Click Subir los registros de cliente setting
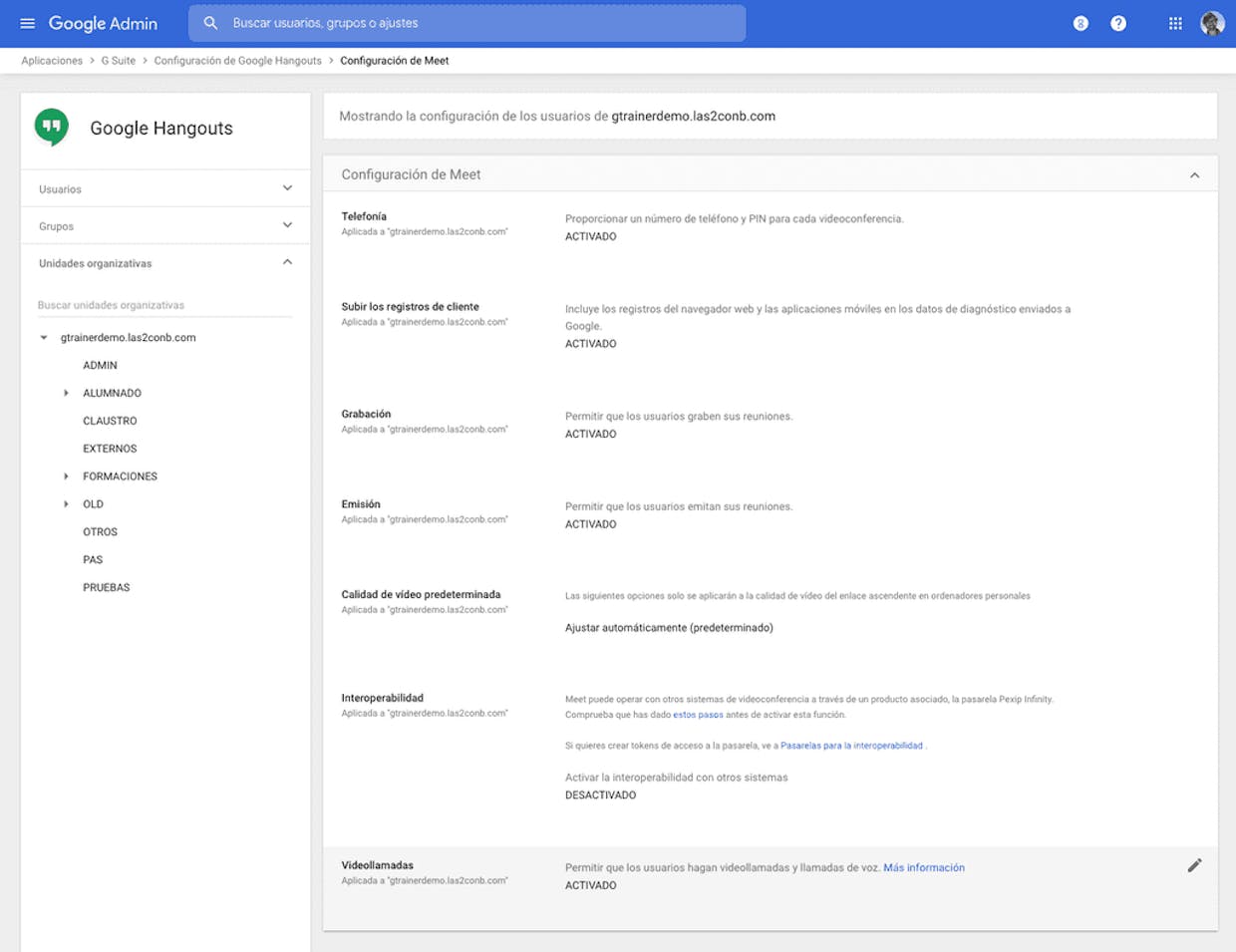The height and width of the screenshot is (952, 1236). (770, 325)
